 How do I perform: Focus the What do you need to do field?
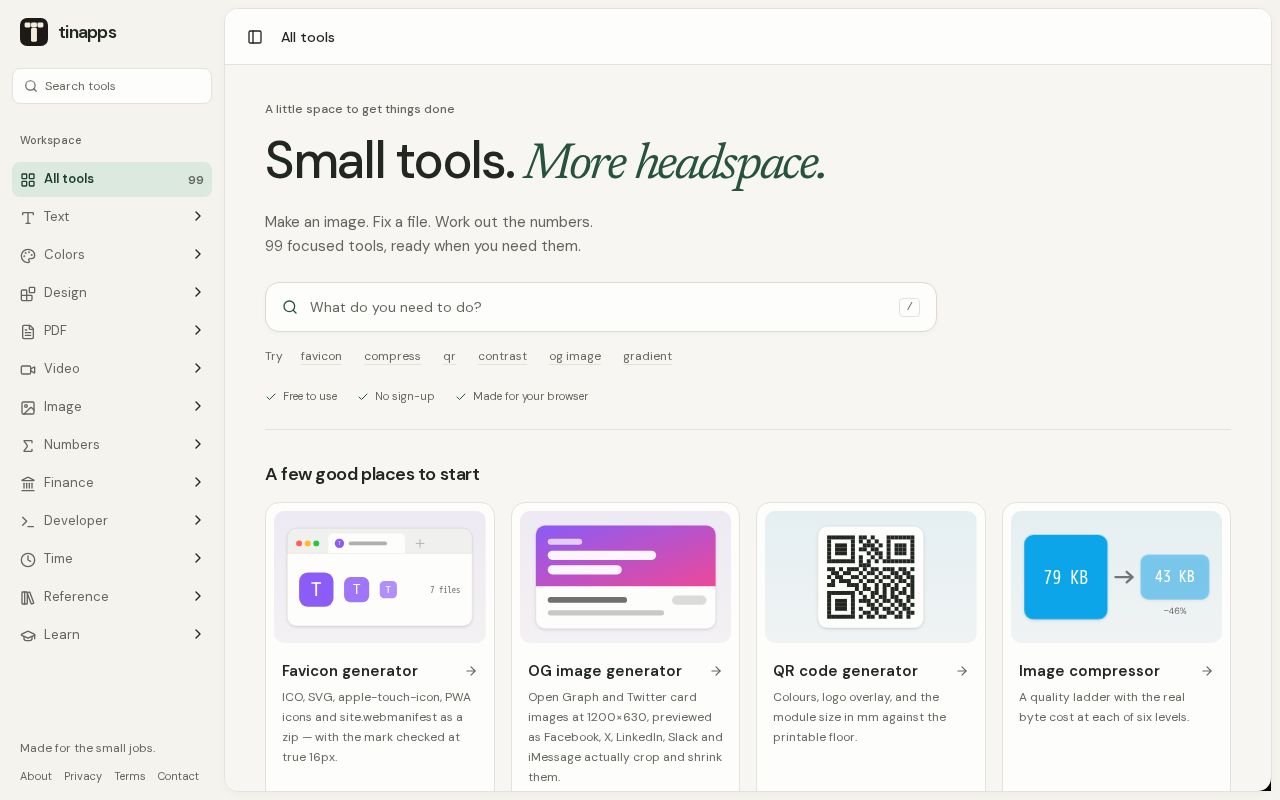click(601, 307)
